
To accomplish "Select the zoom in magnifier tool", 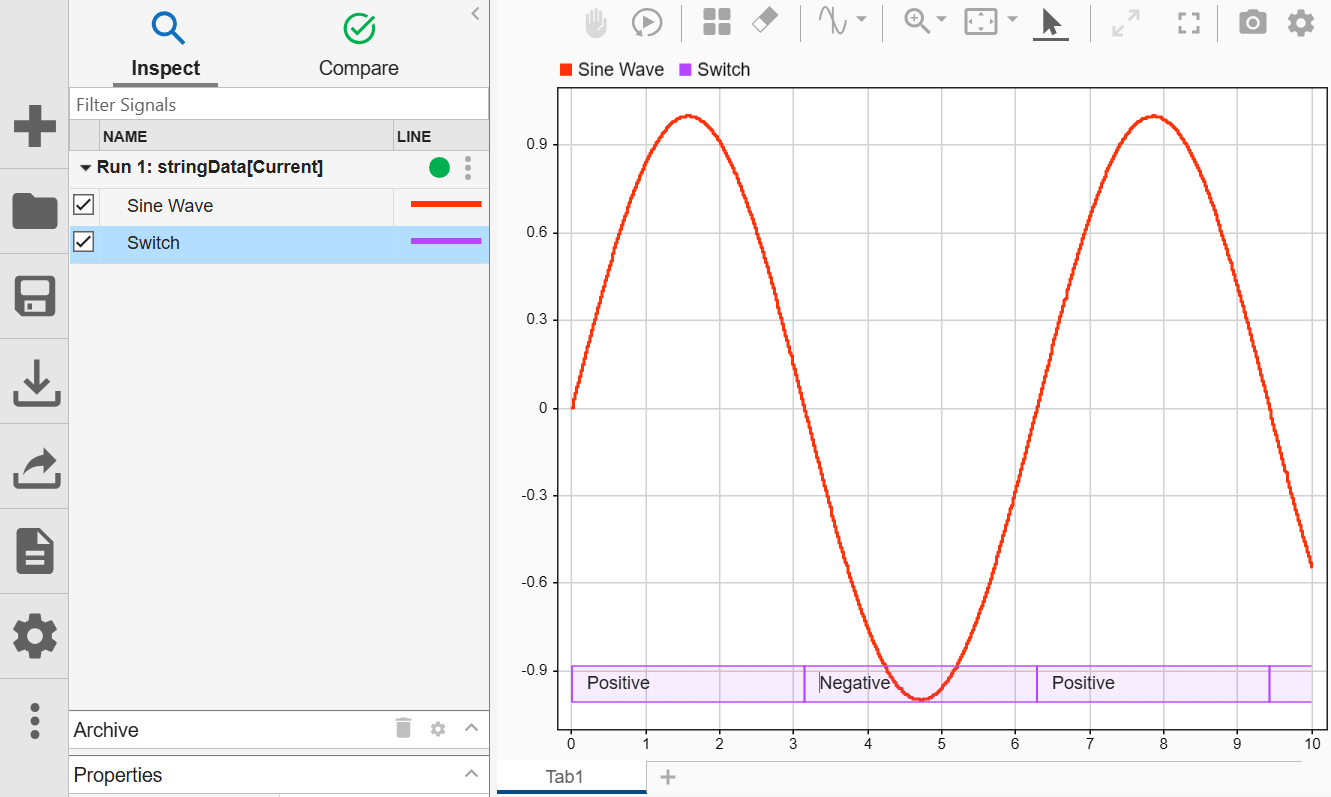I will (917, 21).
